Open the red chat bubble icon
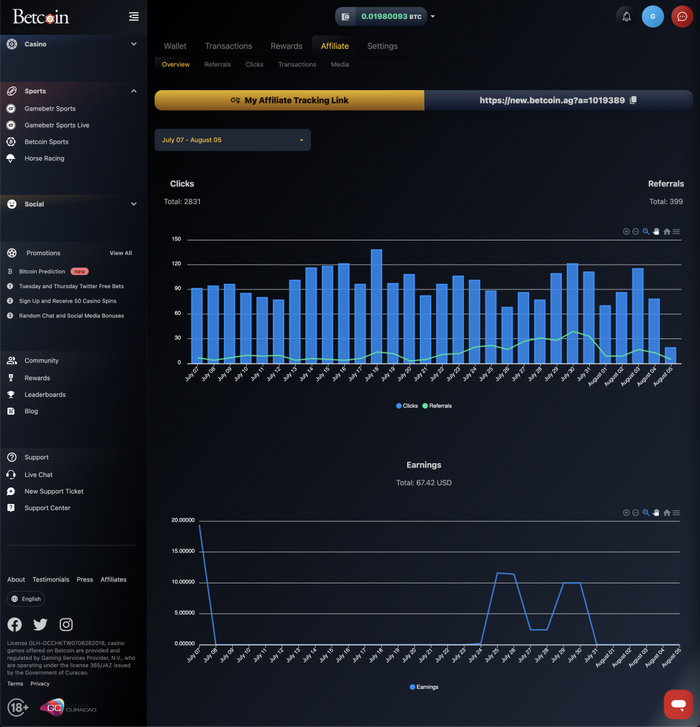The width and height of the screenshot is (700, 727). (682, 17)
